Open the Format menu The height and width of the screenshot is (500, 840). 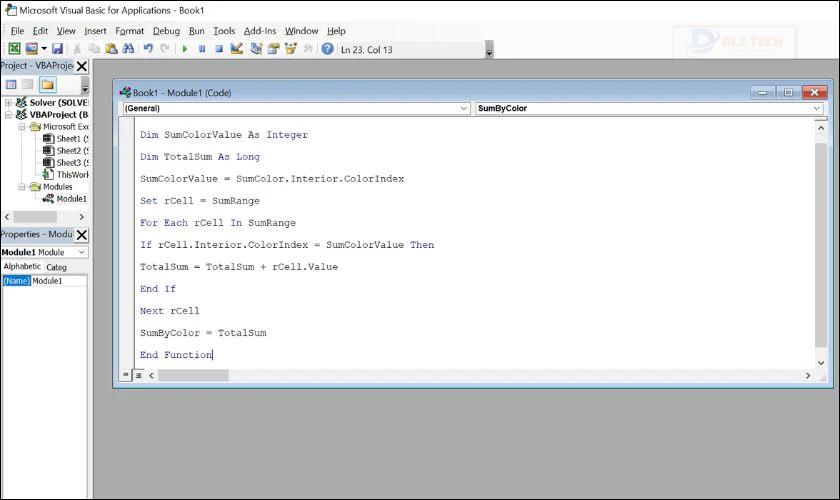[x=130, y=31]
